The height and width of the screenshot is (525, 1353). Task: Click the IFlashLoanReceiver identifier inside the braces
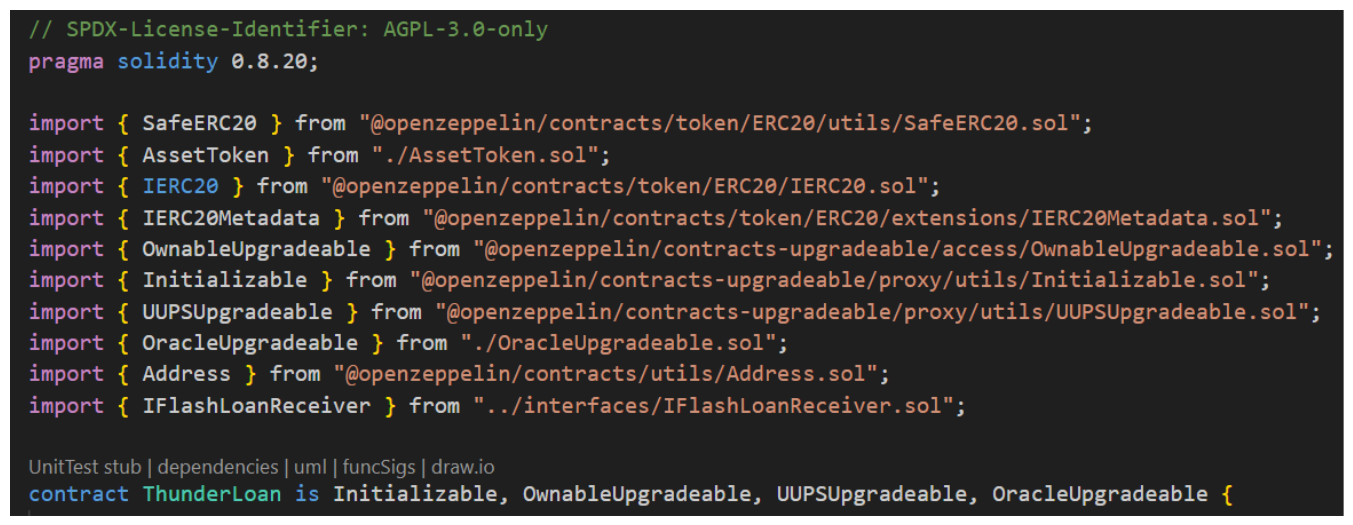click(x=256, y=406)
